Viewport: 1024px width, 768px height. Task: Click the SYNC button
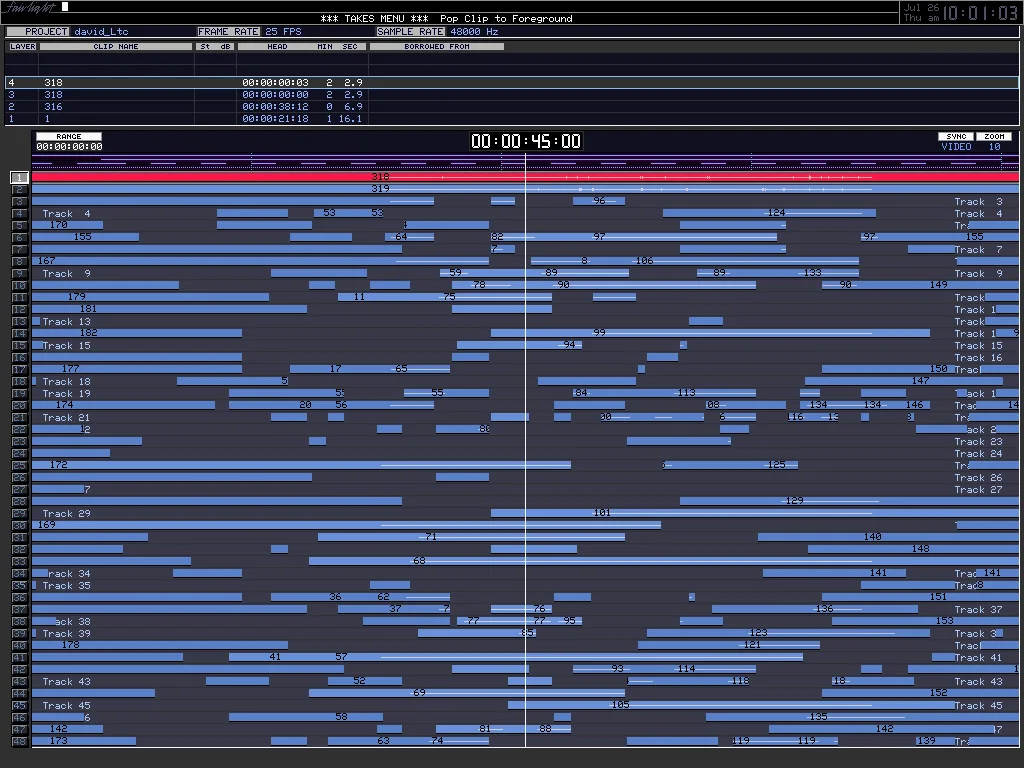pyautogui.click(x=956, y=136)
